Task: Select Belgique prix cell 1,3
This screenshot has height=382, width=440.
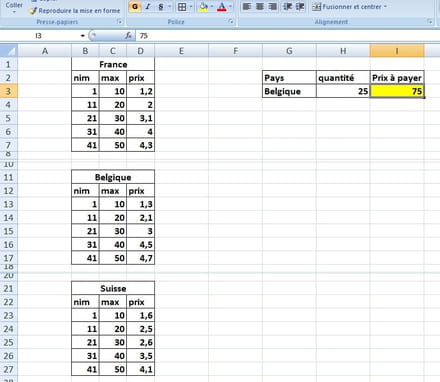Action: click(141, 204)
